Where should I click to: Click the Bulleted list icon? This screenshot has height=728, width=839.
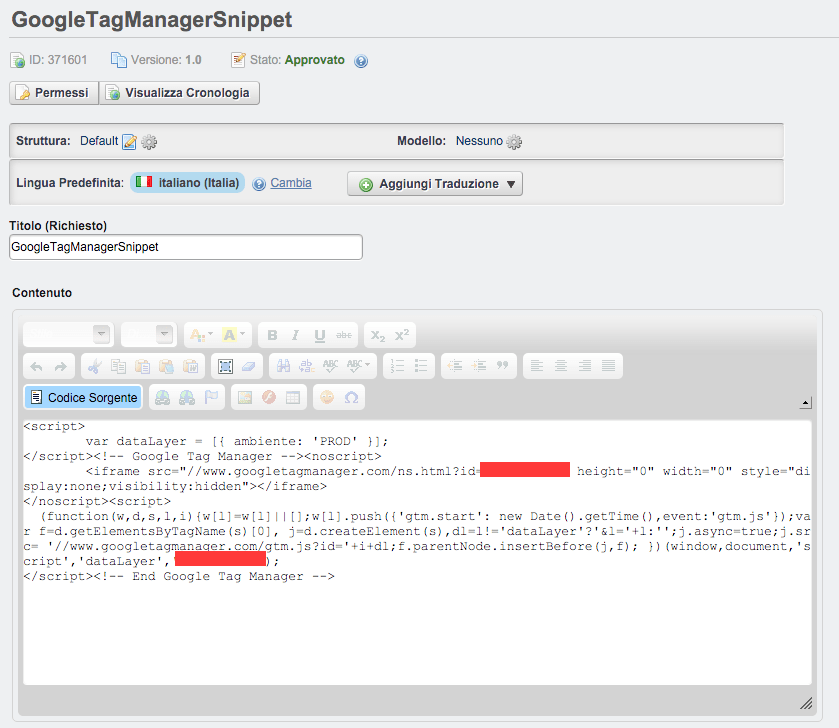point(421,366)
